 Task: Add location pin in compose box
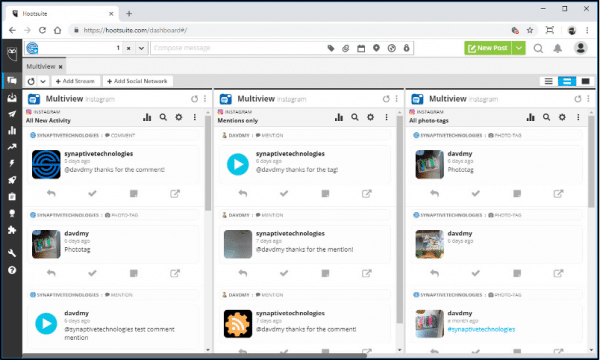376,48
